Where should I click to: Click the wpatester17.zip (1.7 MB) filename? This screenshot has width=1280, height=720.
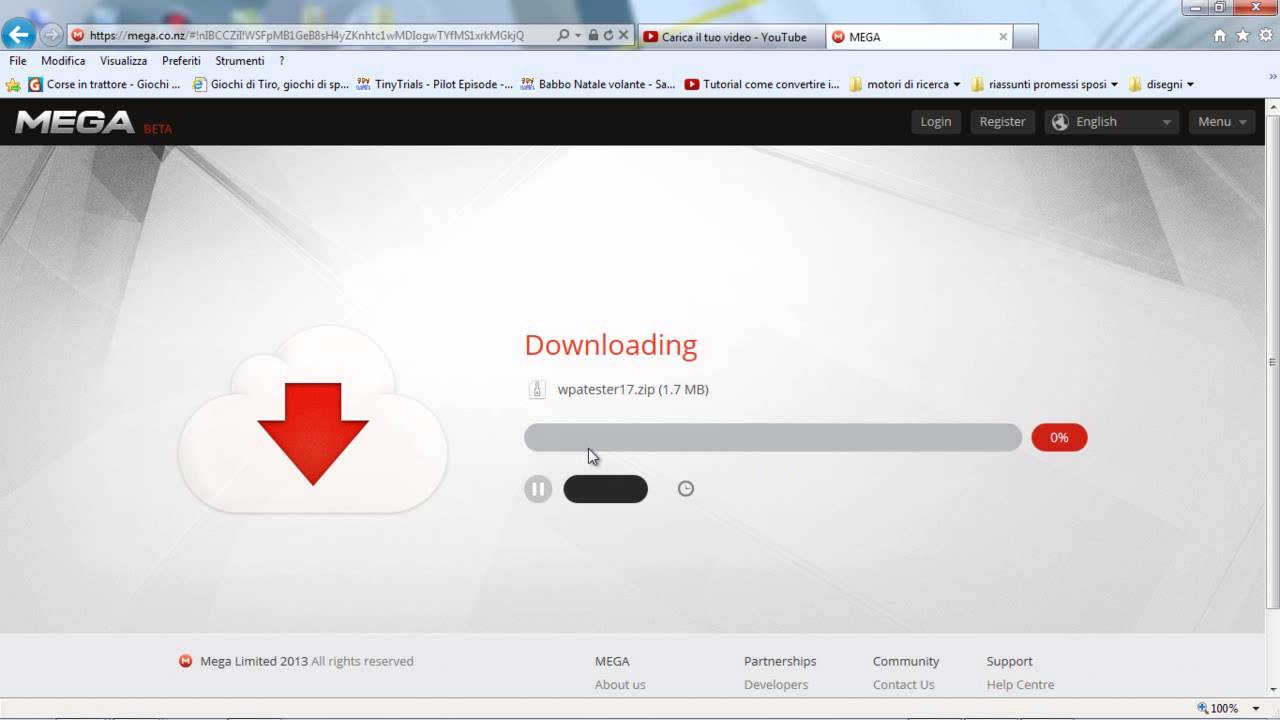pyautogui.click(x=633, y=390)
